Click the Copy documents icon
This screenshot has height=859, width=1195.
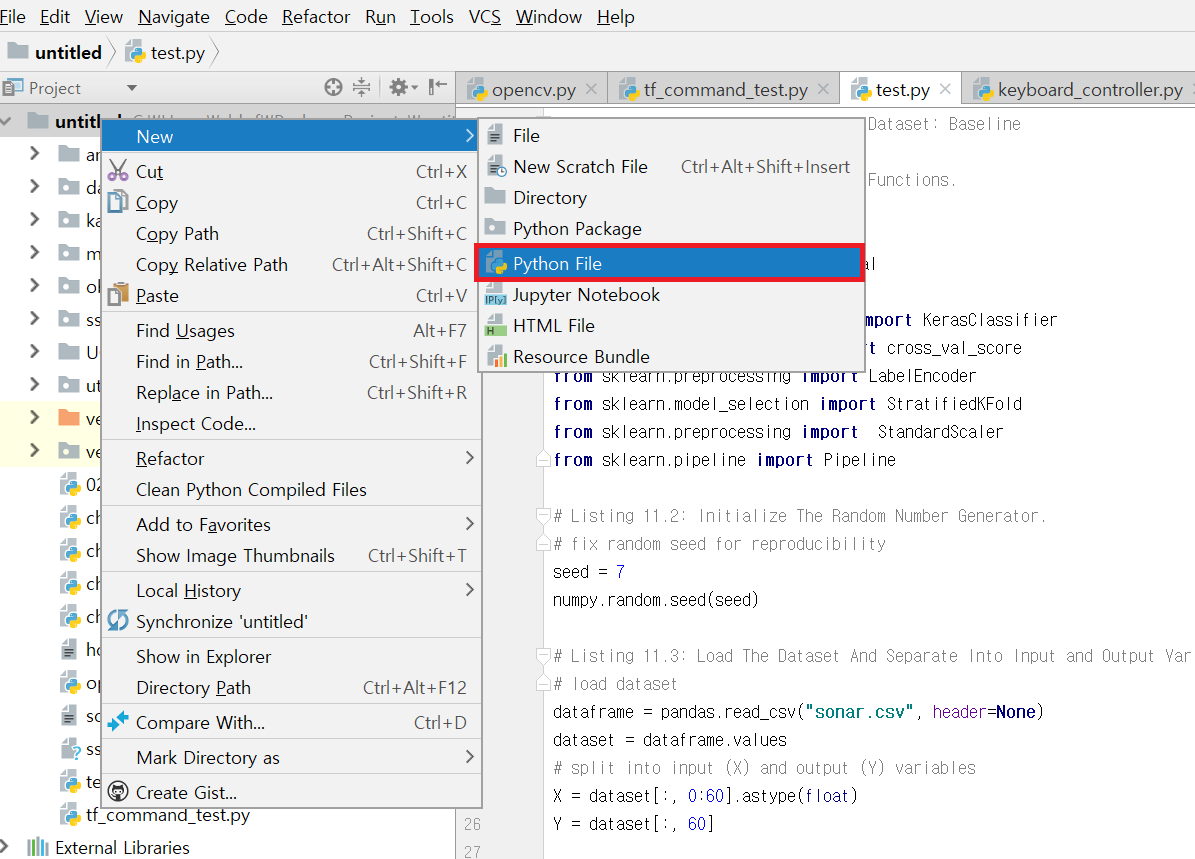(x=118, y=202)
